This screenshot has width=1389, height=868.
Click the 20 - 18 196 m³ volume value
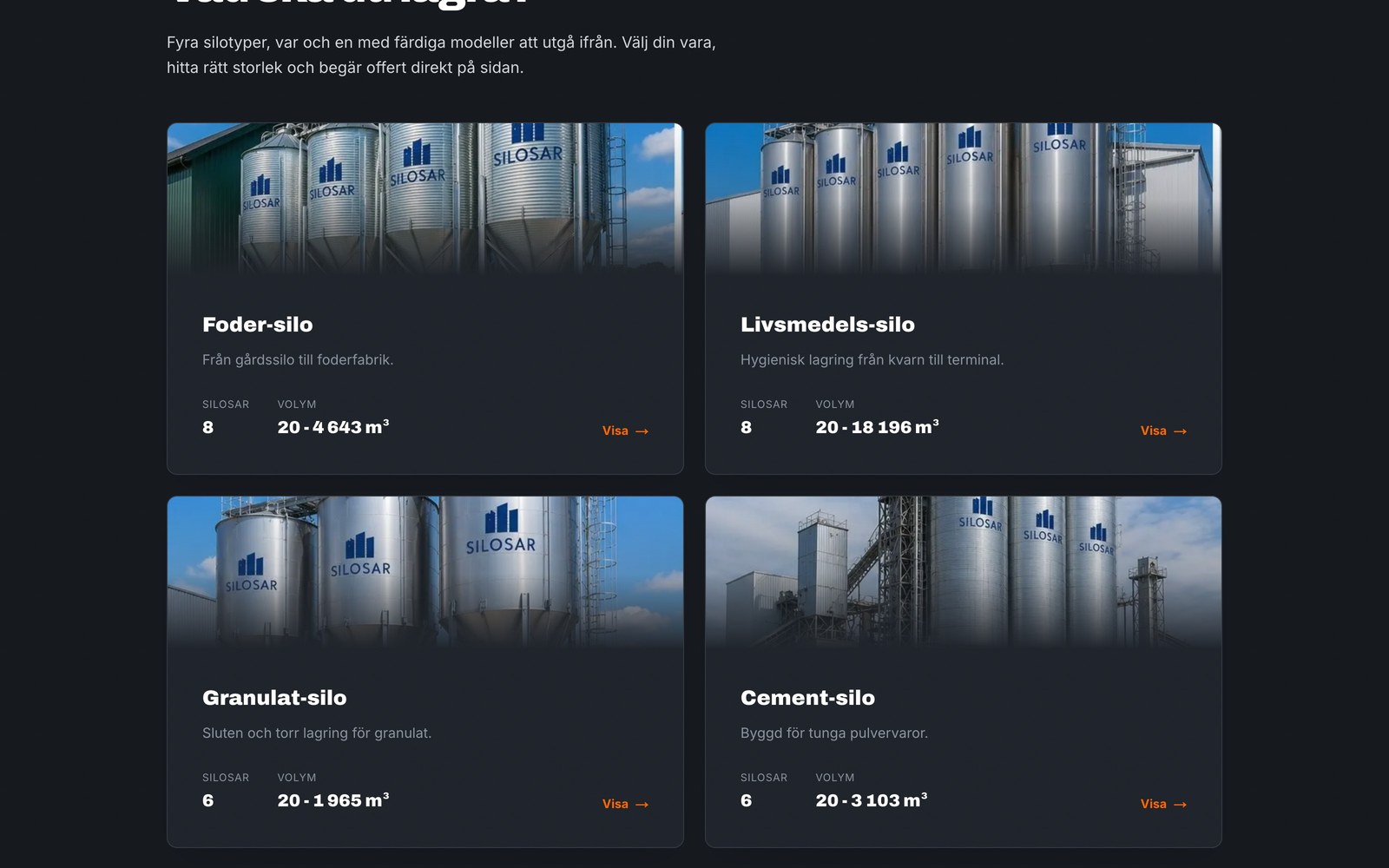tap(877, 427)
